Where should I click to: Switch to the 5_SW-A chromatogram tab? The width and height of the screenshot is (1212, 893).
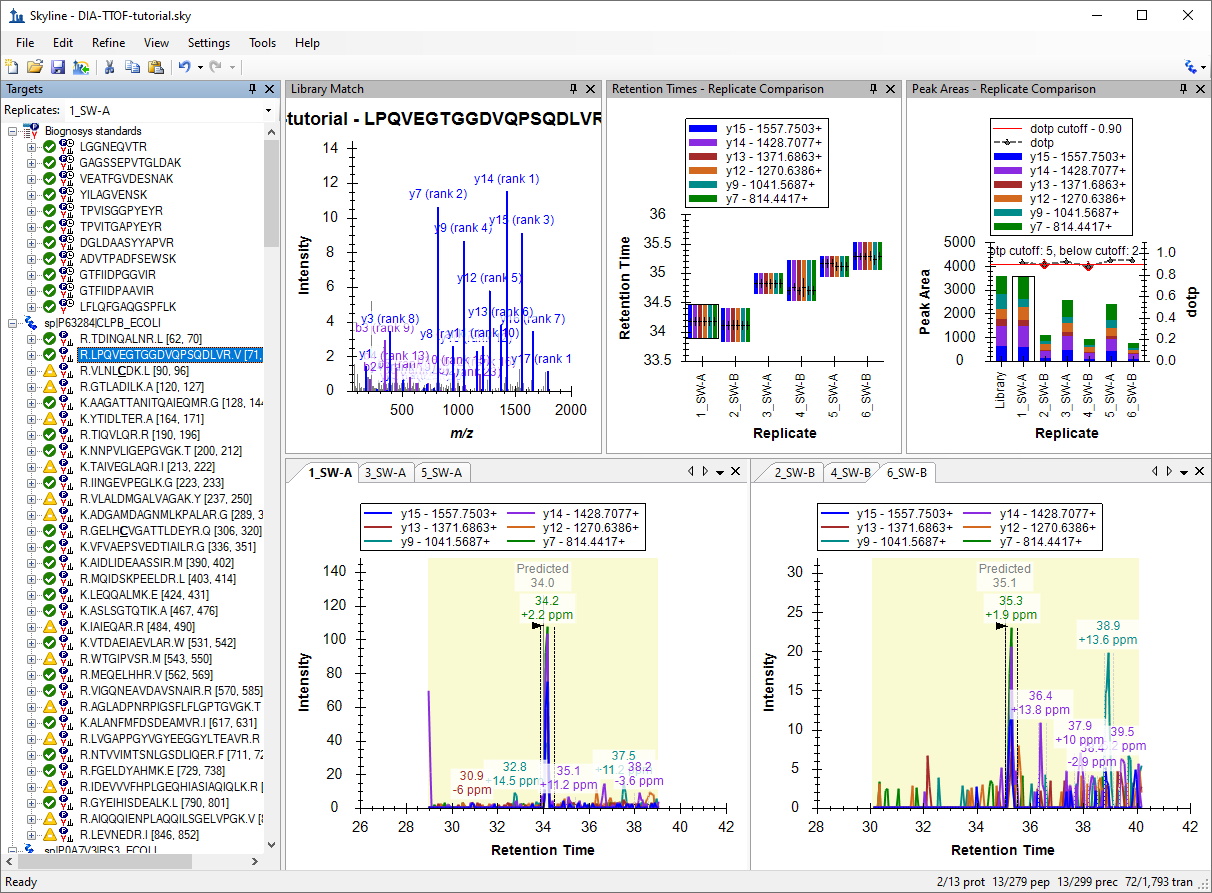click(441, 473)
